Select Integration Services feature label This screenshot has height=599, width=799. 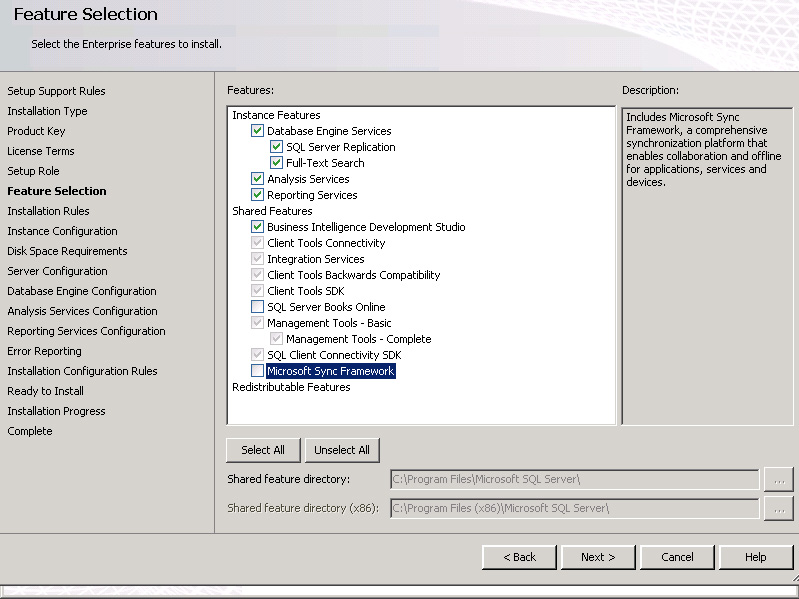315,259
